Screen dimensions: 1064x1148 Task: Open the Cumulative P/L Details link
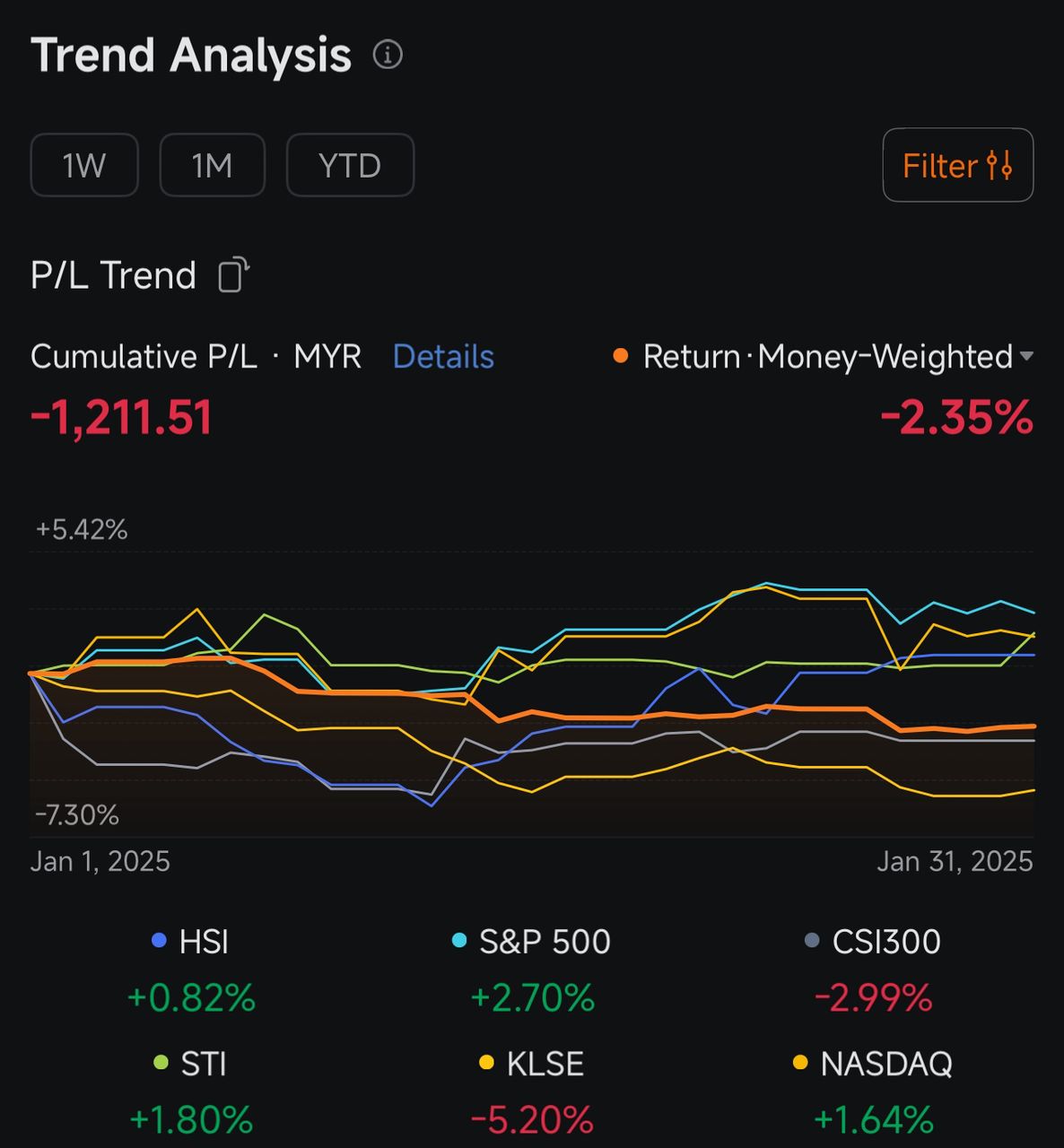coord(443,357)
